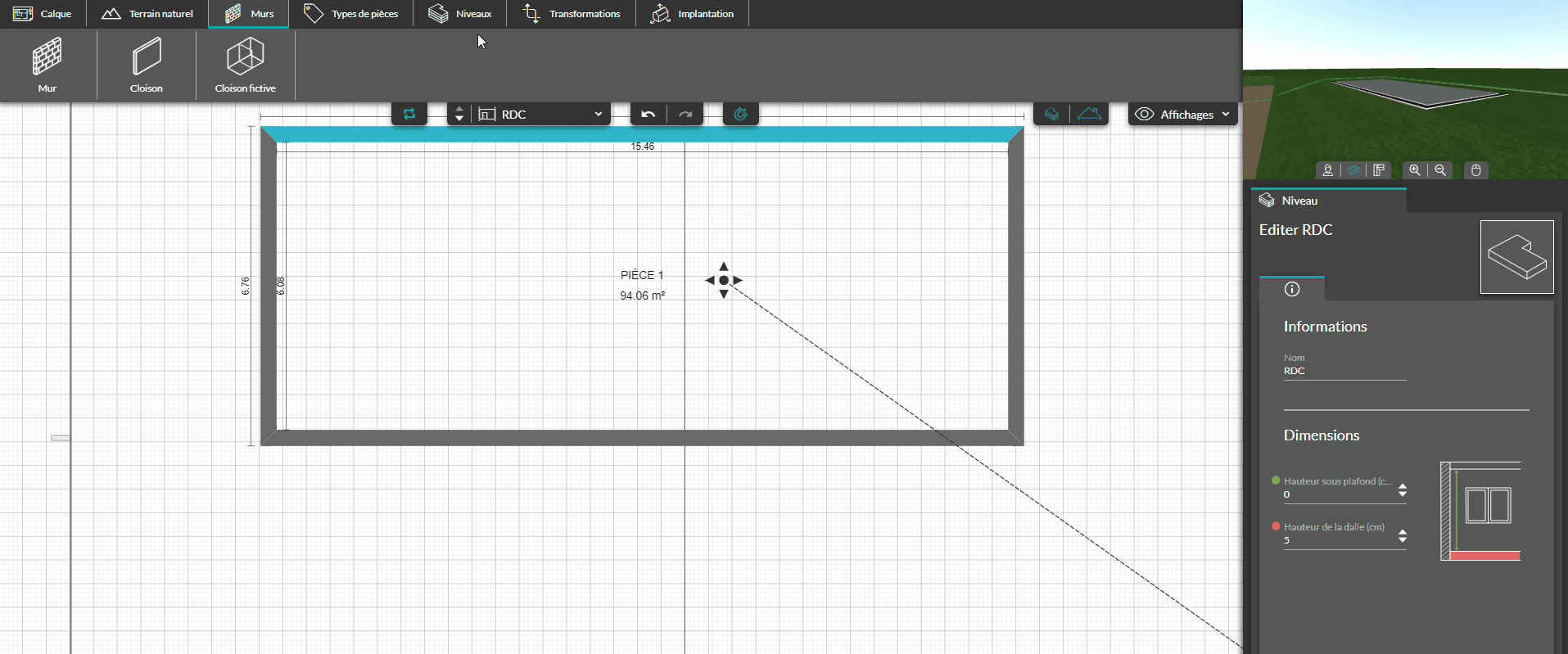Open the Calque tab

43,14
